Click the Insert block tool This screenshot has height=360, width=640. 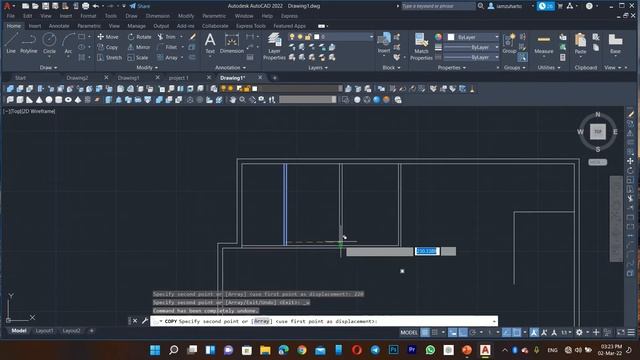point(384,43)
